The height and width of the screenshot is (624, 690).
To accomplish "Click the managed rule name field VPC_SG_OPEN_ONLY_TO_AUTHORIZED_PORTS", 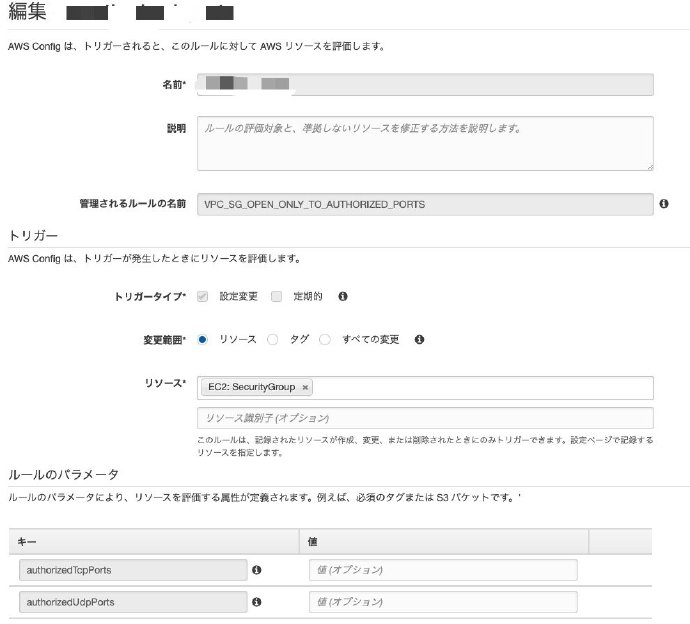I will click(x=425, y=204).
